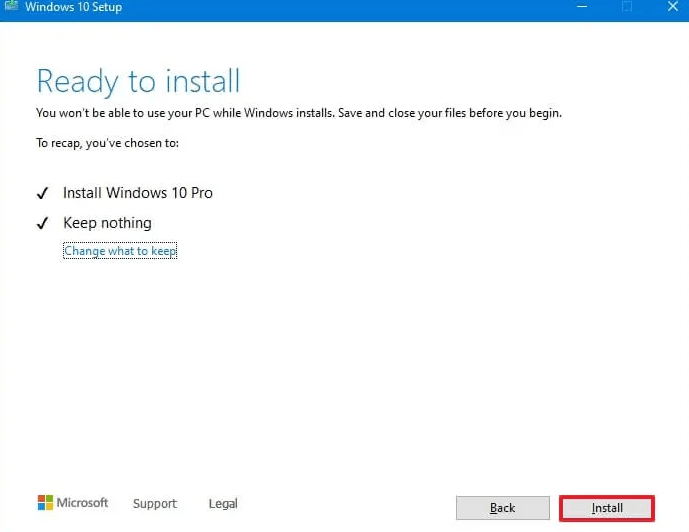Select the Ready to install heading
This screenshot has height=532, width=689.
138,82
